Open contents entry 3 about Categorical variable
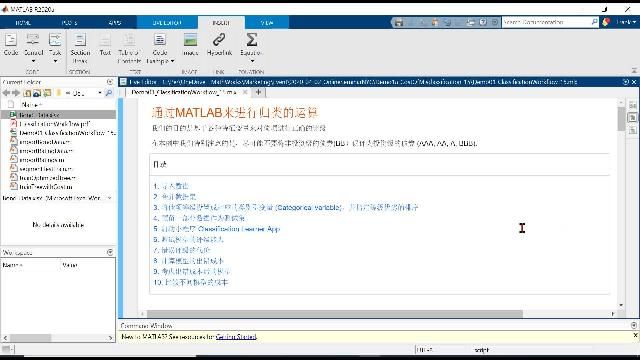Screen dimensions: 640x360 pos(286,207)
